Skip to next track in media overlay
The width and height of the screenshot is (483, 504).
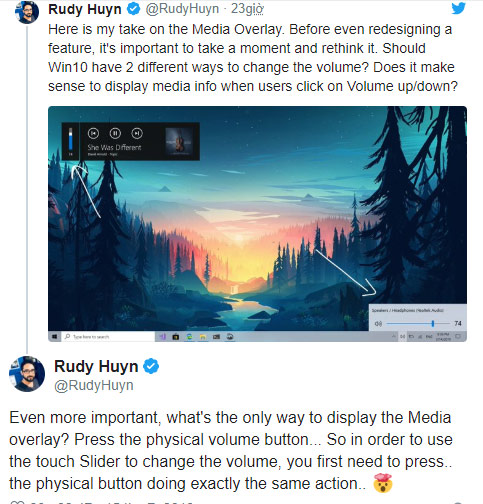(x=137, y=133)
